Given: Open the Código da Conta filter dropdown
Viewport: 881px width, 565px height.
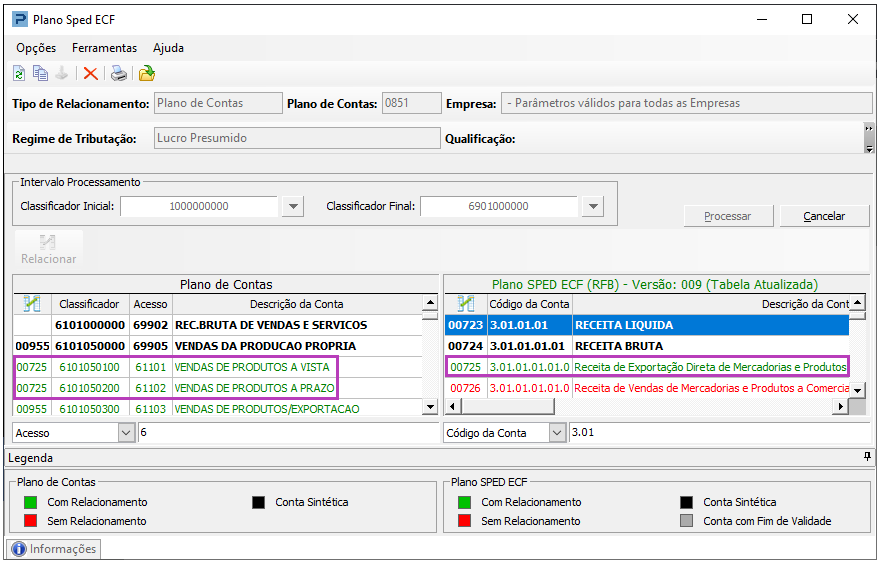Looking at the screenshot, I should 557,432.
